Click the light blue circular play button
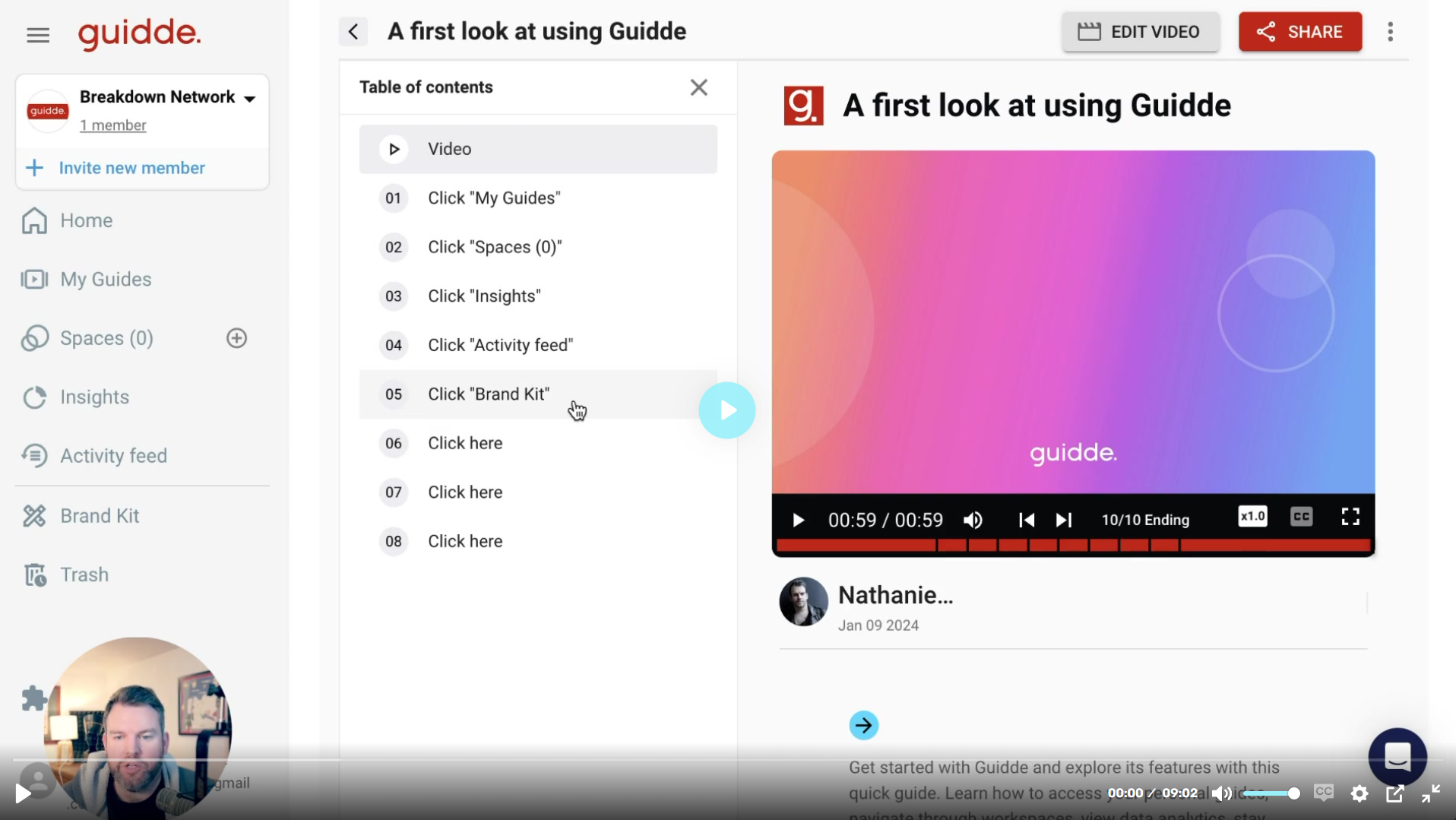This screenshot has height=820, width=1456. 727,410
